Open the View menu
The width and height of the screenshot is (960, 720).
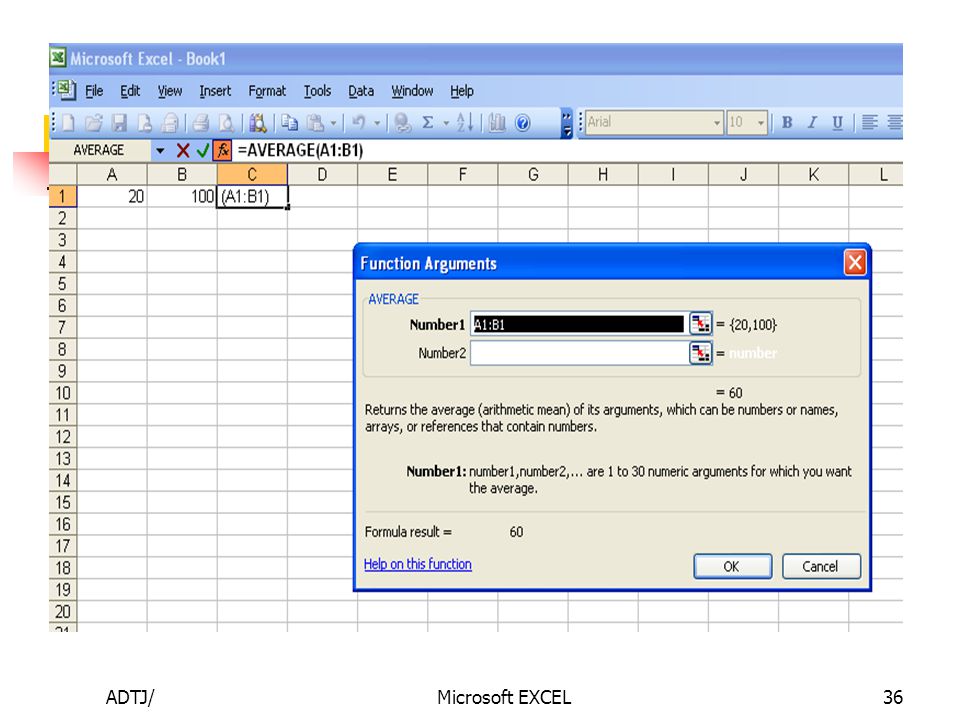point(170,91)
